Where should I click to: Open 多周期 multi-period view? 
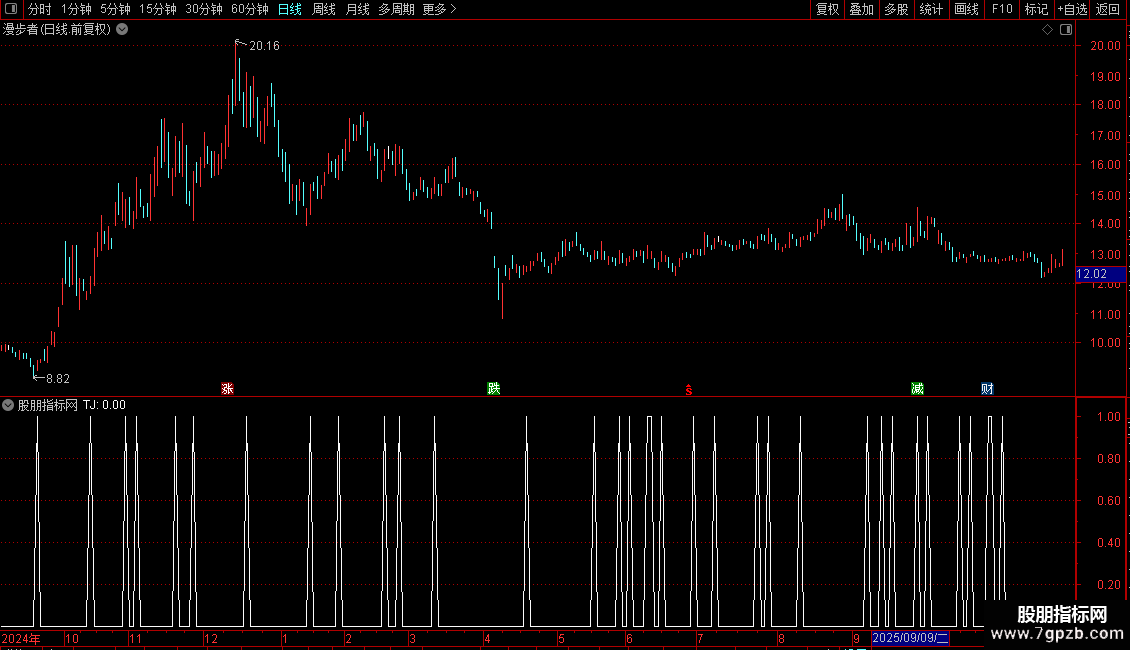pos(396,9)
